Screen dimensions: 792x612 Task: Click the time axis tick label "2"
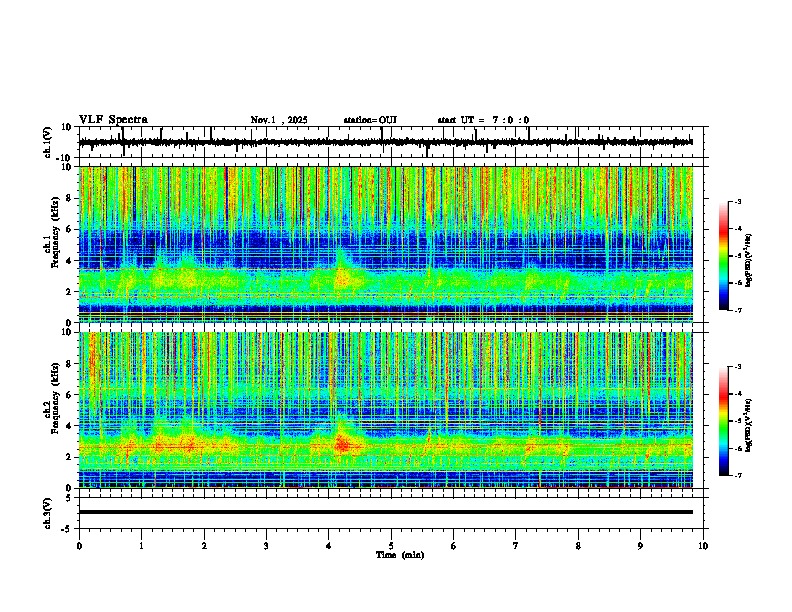[204, 546]
